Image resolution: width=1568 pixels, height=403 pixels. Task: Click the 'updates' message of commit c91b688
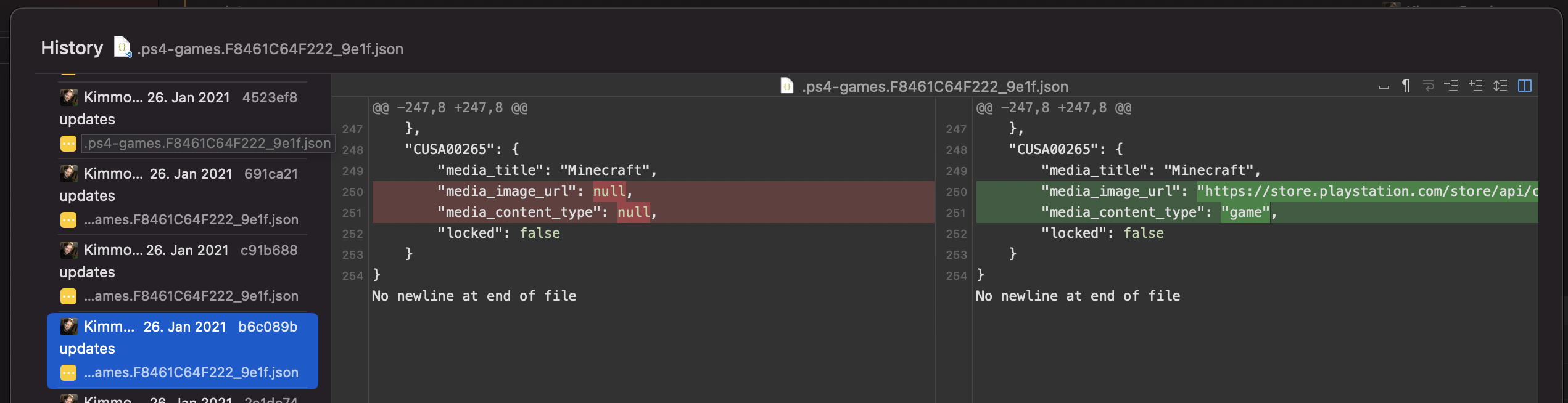click(x=87, y=272)
